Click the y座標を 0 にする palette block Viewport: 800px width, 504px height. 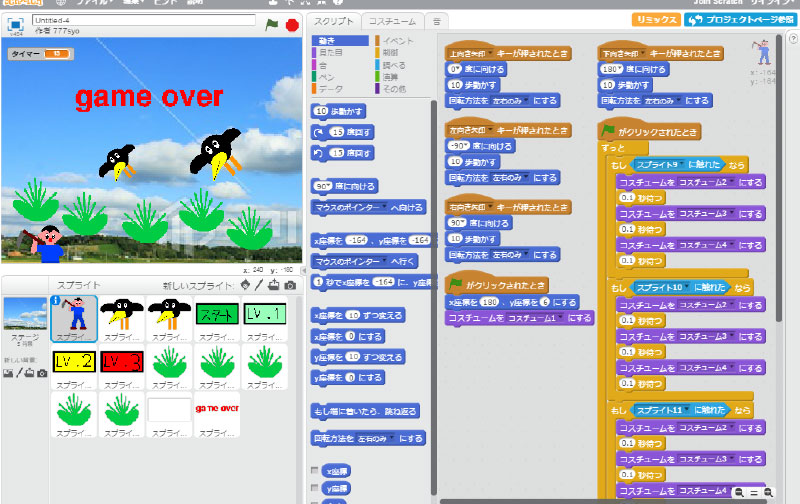[348, 377]
